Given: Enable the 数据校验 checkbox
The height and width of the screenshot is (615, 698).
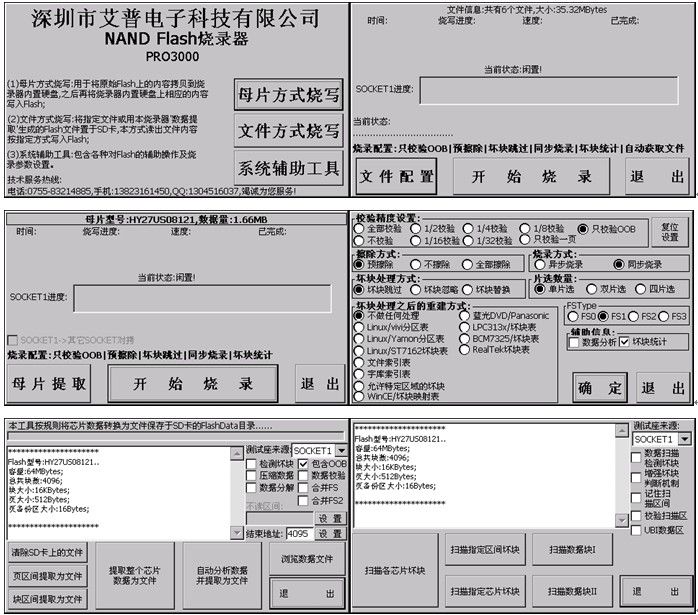Looking at the screenshot, I should 304,476.
